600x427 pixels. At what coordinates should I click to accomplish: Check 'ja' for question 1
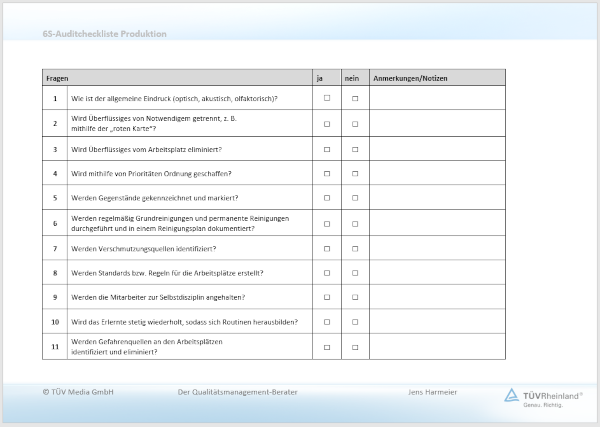tap(327, 99)
